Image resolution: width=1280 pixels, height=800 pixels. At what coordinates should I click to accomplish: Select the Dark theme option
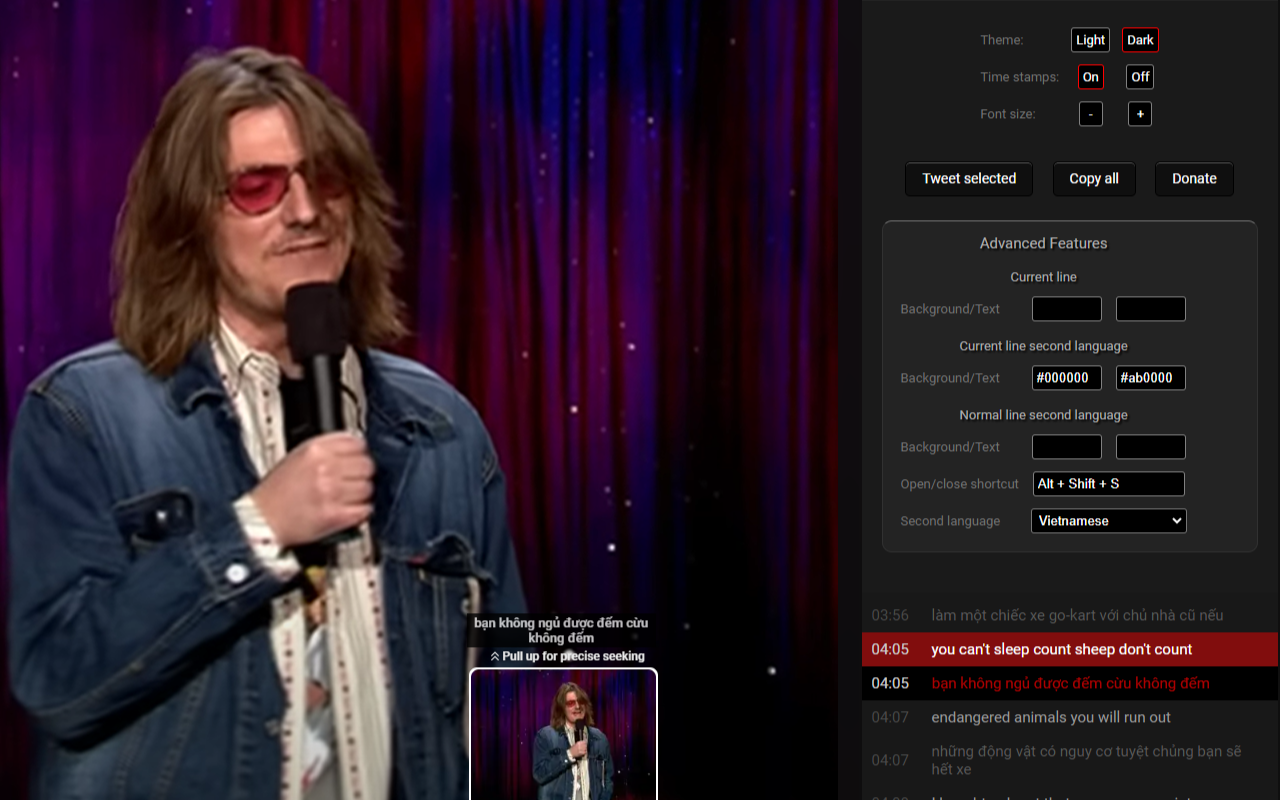(x=1140, y=40)
